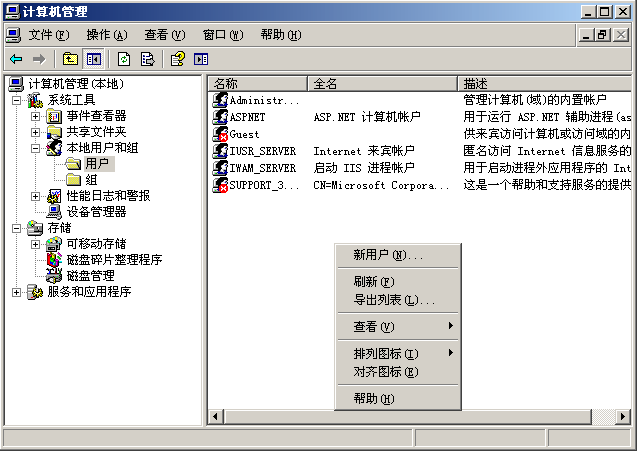The width and height of the screenshot is (637, 451).
Task: Collapse the 本地用户和组 tree node
Action: coord(35,148)
